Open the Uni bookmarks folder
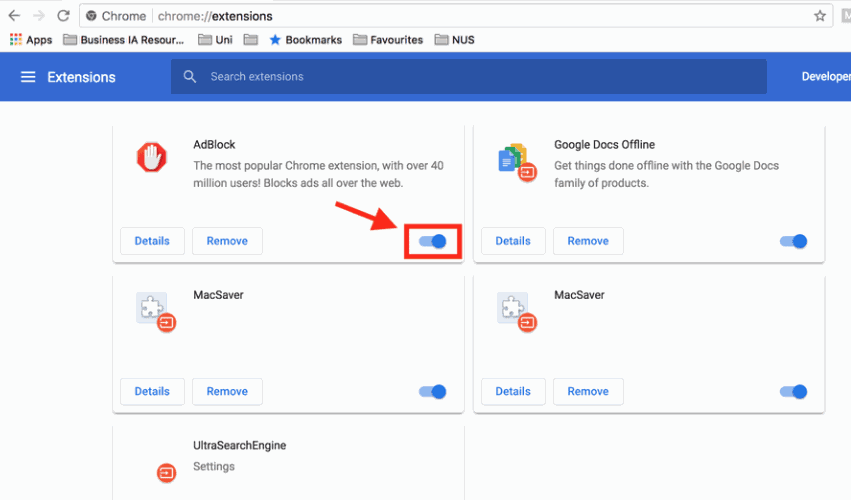 (215, 40)
